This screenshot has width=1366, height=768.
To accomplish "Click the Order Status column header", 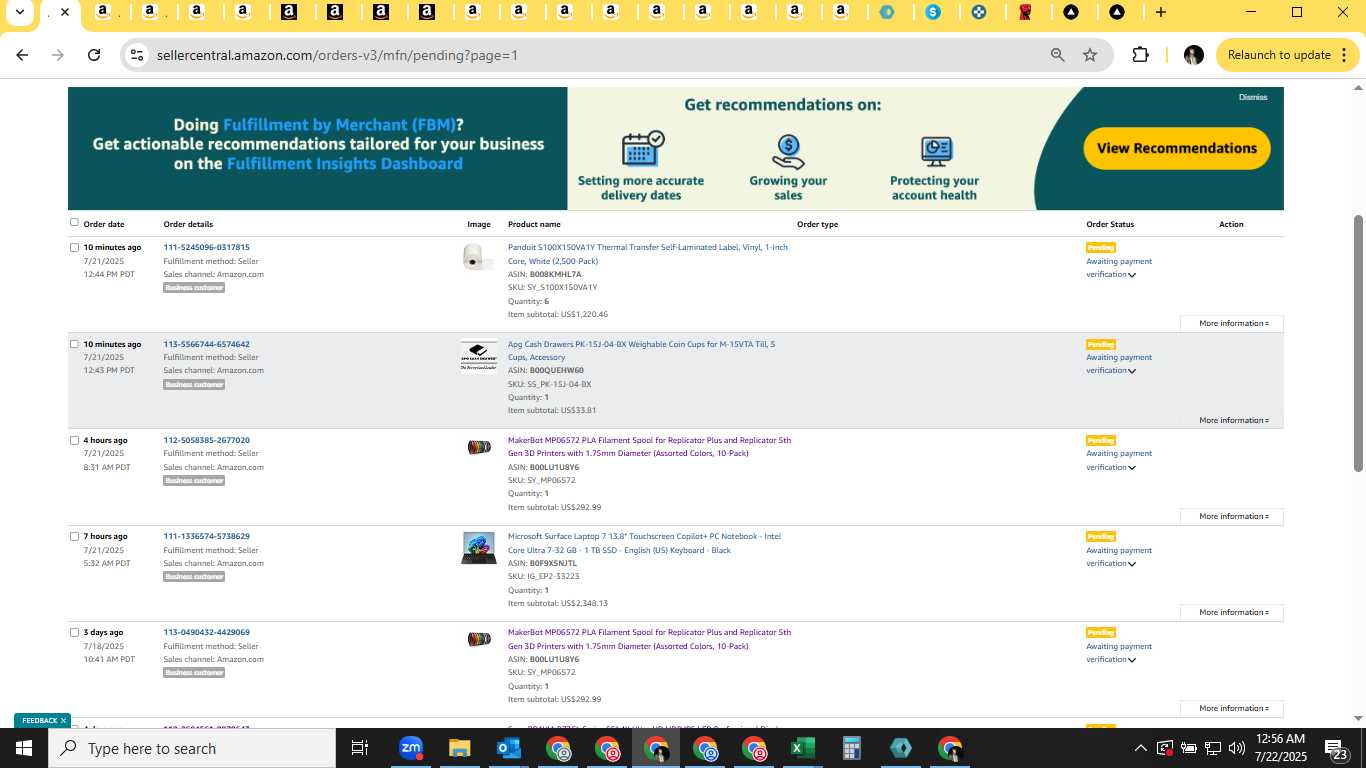I will [1110, 224].
